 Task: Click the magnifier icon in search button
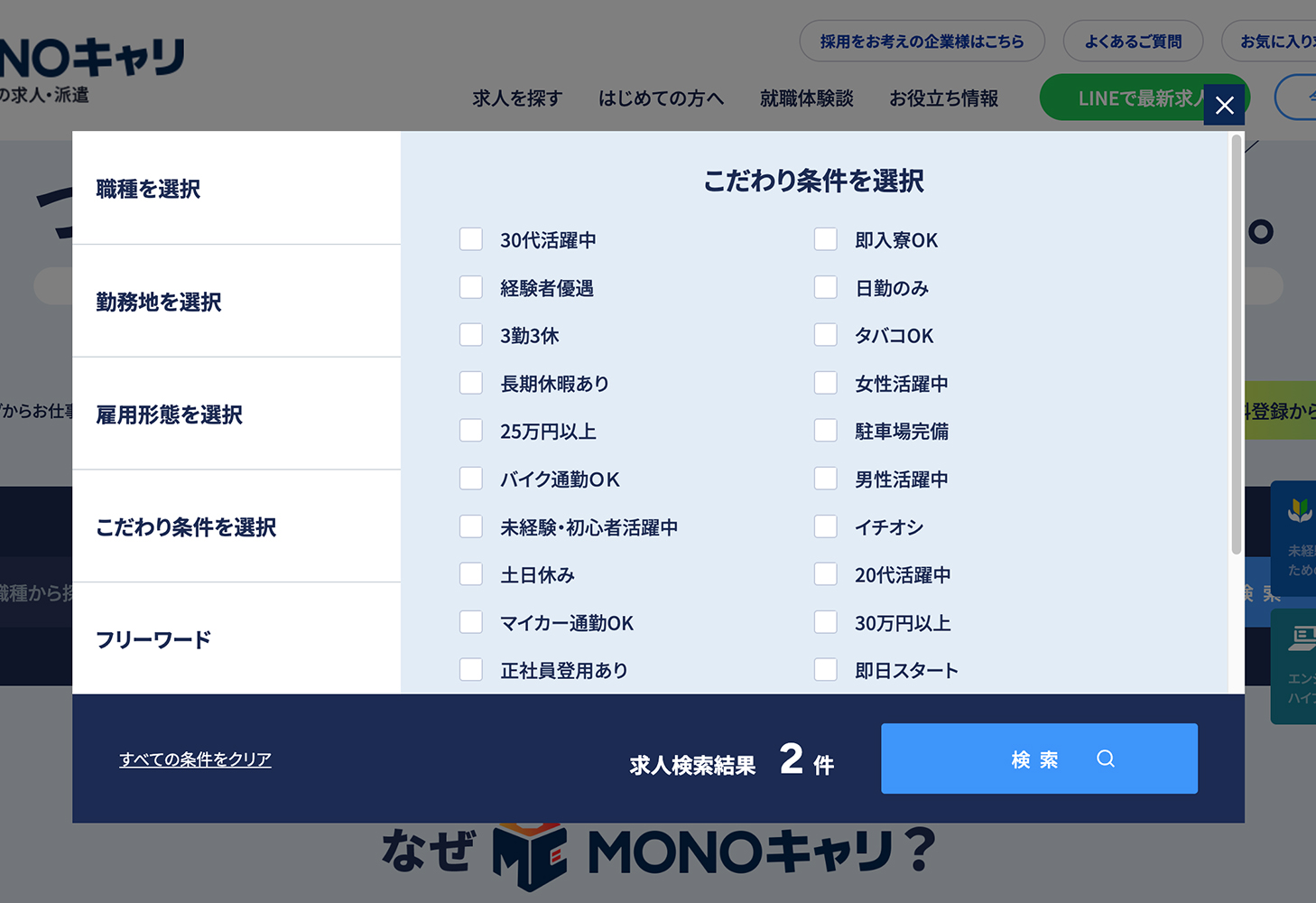coord(1105,759)
